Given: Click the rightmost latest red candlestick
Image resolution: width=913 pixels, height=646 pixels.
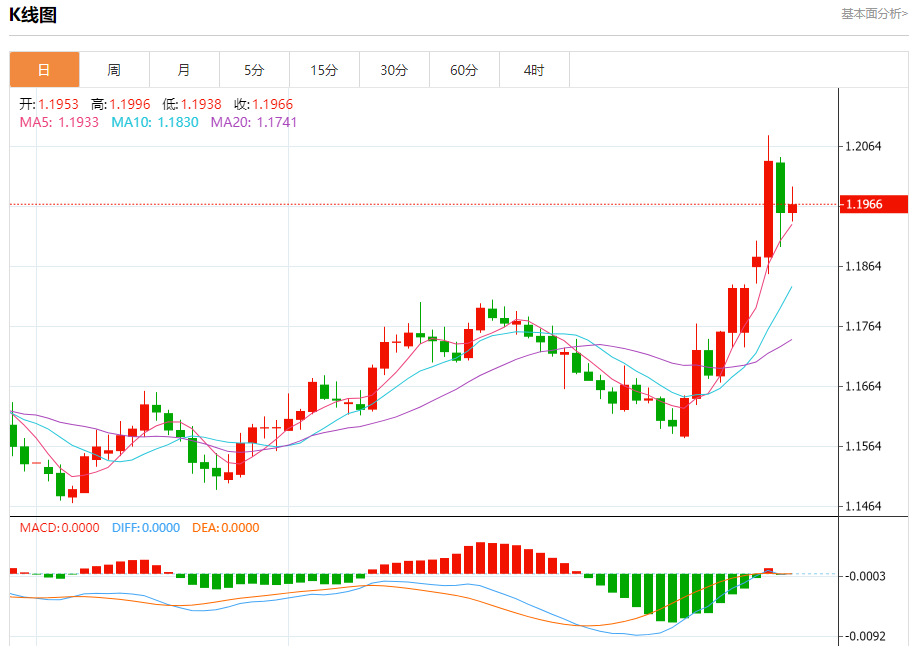Looking at the screenshot, I should click(792, 208).
